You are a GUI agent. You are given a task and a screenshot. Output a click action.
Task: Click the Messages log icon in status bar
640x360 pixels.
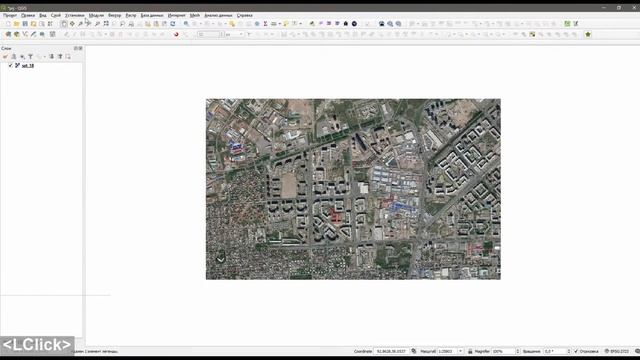coord(637,351)
